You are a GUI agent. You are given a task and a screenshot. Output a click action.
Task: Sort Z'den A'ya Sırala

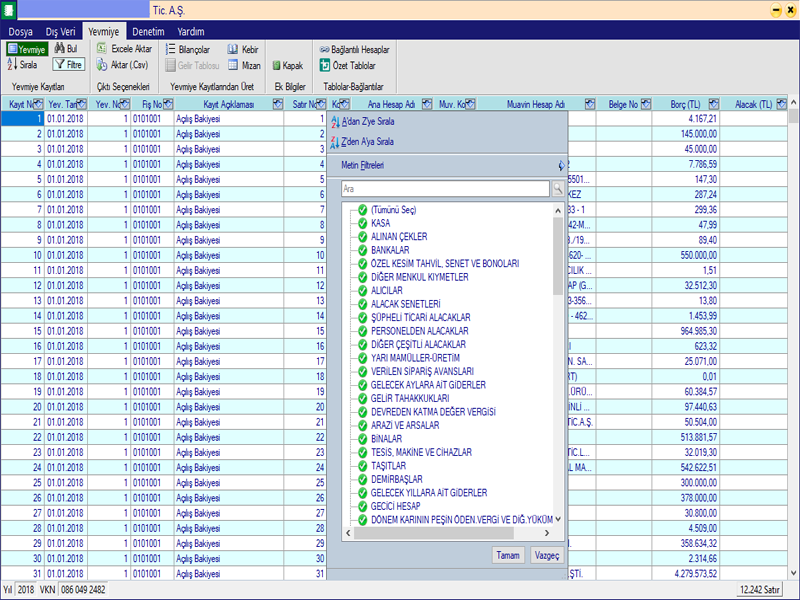[363, 141]
